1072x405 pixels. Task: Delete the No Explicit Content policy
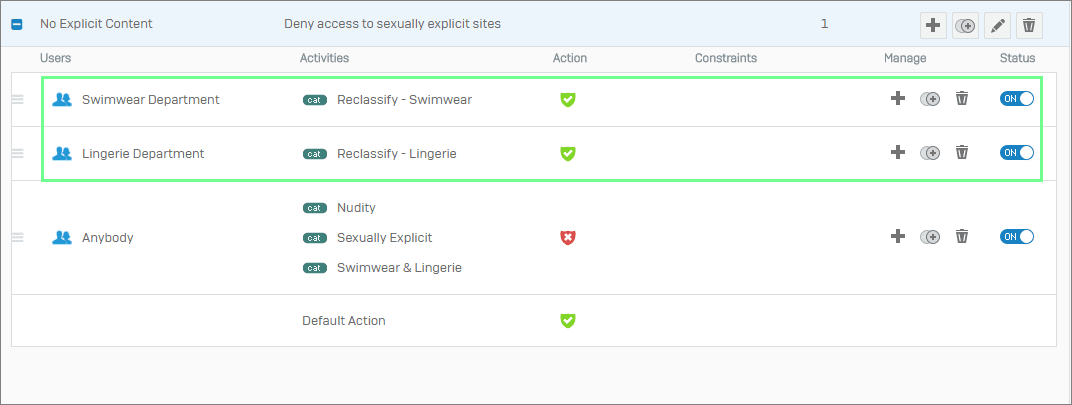pos(1029,26)
